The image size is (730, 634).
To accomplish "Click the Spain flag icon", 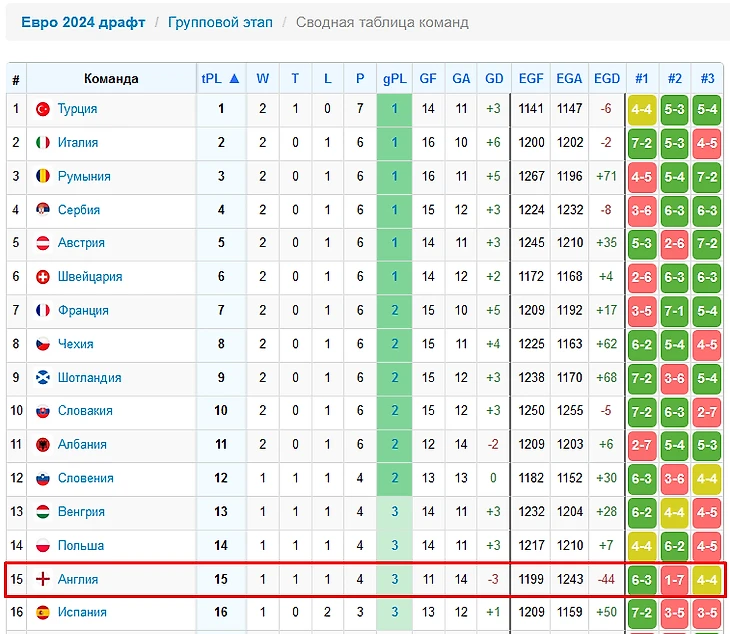I will tap(43, 613).
